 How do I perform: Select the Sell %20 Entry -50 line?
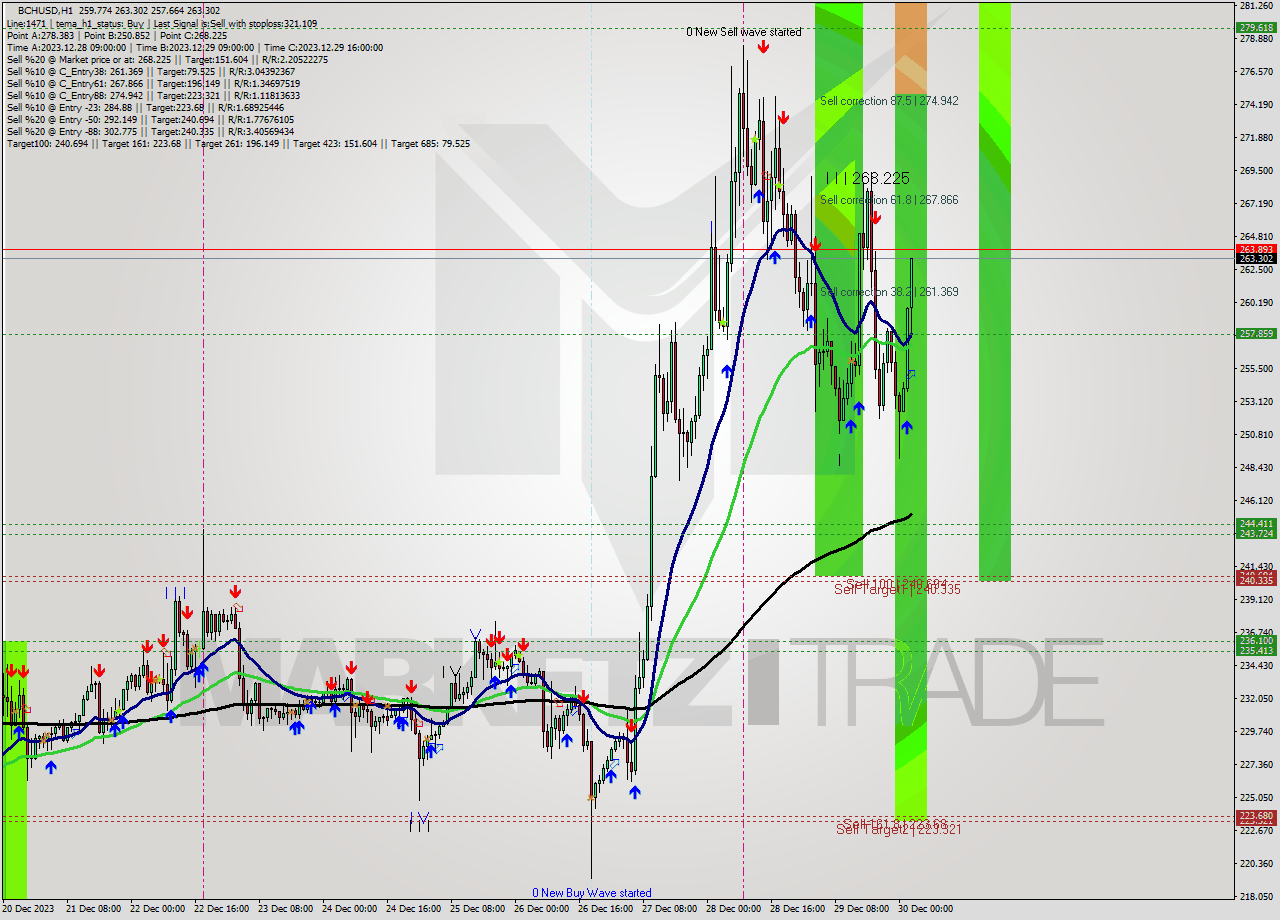150,119
